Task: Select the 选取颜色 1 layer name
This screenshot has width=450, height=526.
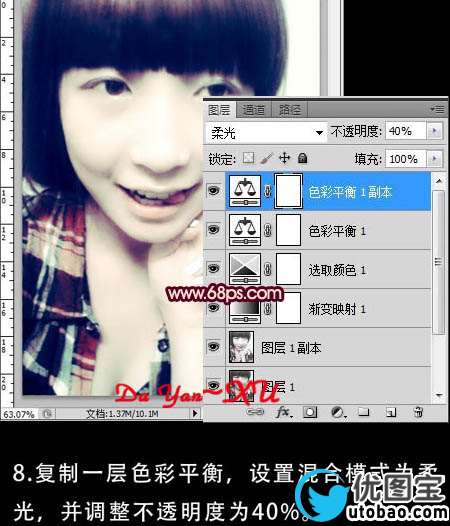Action: pos(337,270)
